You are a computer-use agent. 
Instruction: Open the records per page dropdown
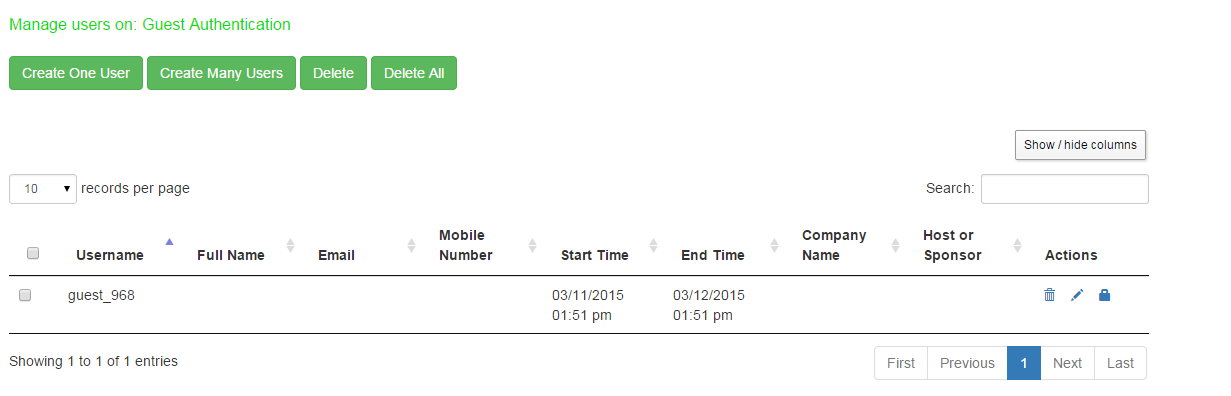tap(43, 188)
